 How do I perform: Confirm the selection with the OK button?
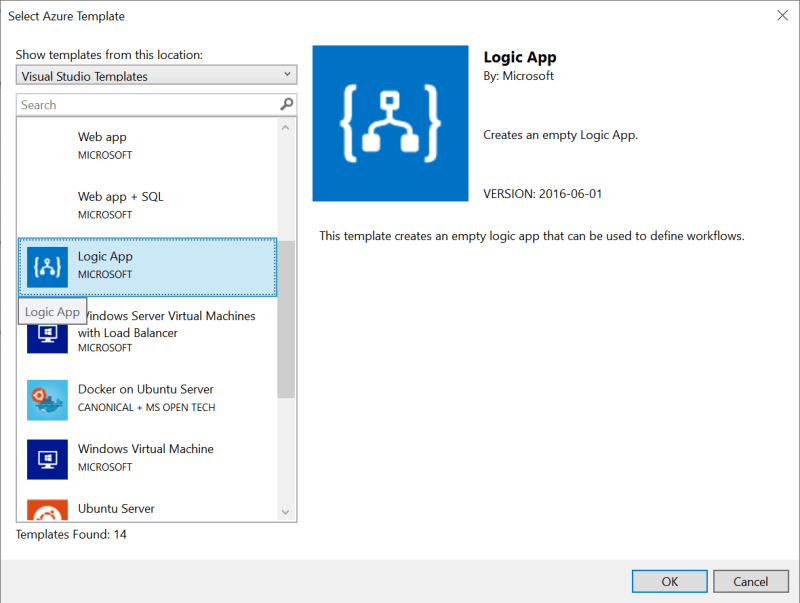point(669,581)
